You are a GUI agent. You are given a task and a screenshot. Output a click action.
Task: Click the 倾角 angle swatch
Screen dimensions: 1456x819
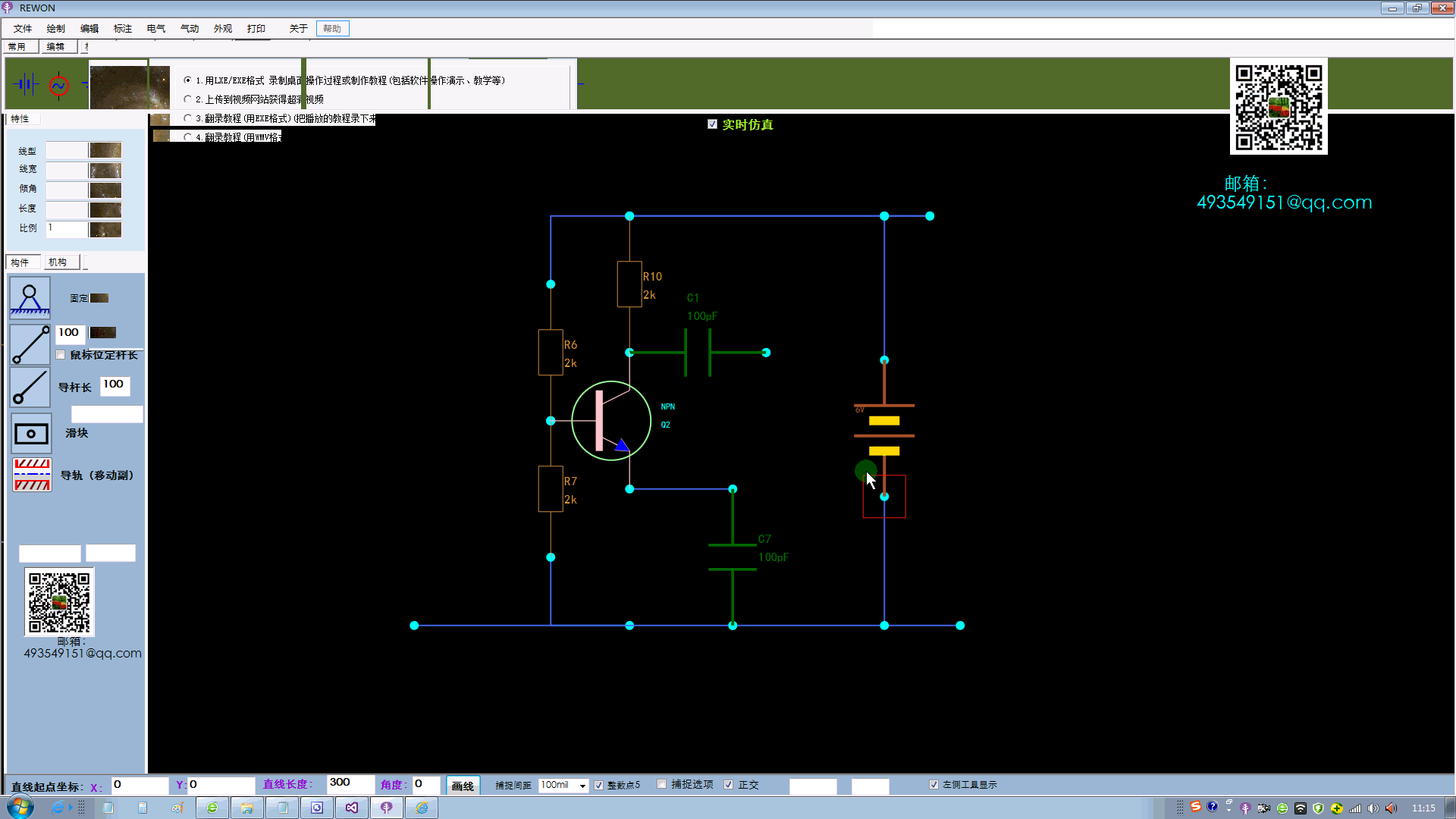click(105, 190)
